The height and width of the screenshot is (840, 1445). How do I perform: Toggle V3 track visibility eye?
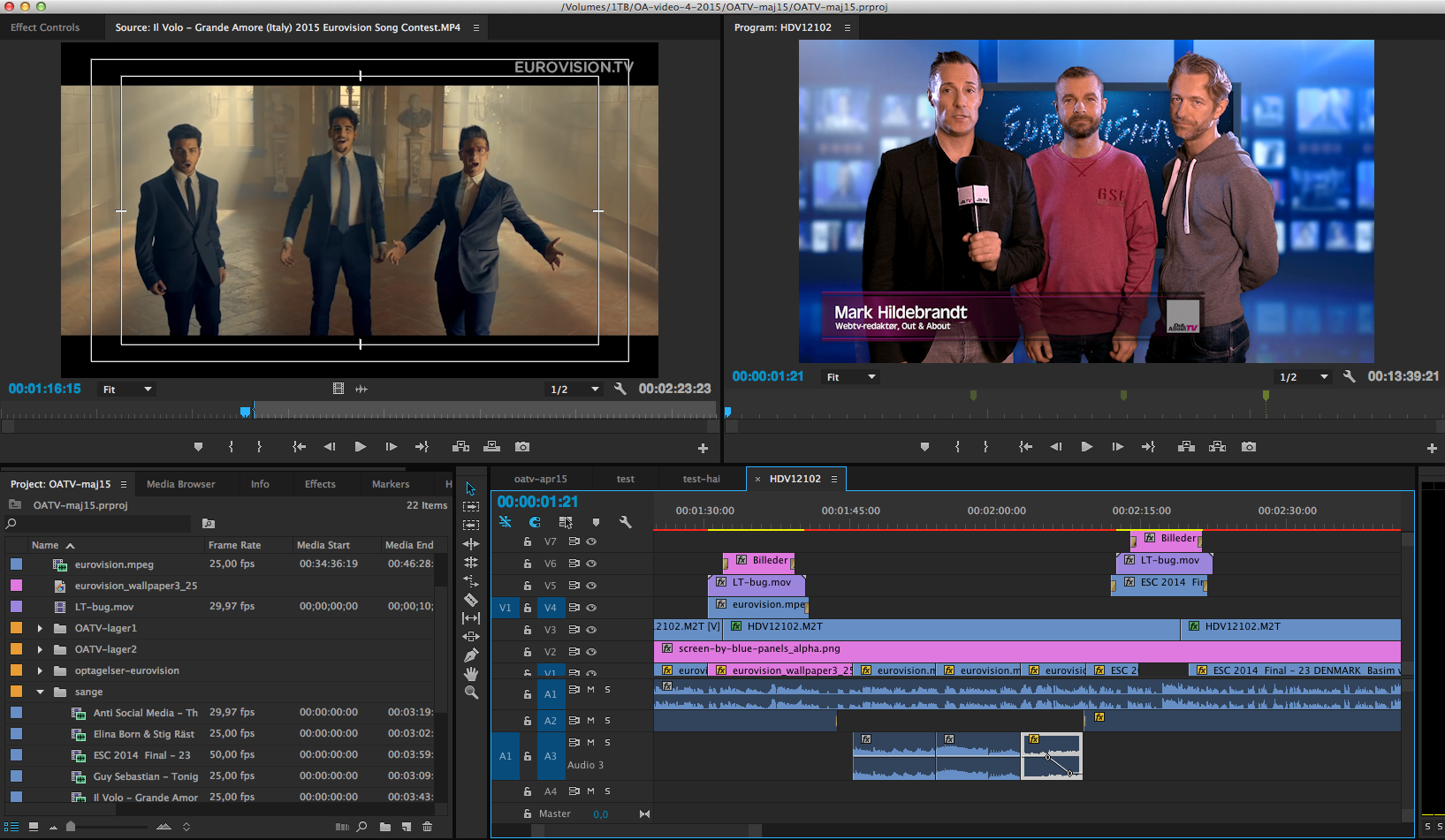click(591, 630)
